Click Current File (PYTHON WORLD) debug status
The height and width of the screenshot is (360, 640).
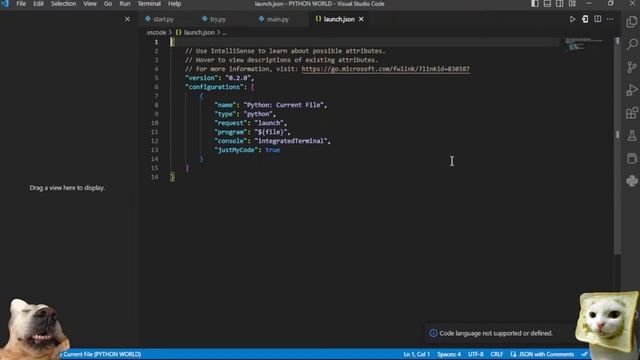click(x=101, y=354)
